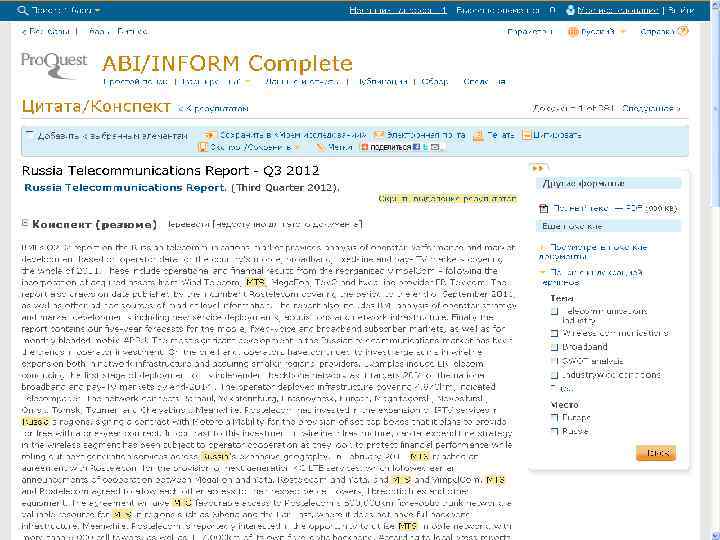Click the Печать printer icon
Image resolution: width=720 pixels, height=540 pixels.
click(x=478, y=135)
